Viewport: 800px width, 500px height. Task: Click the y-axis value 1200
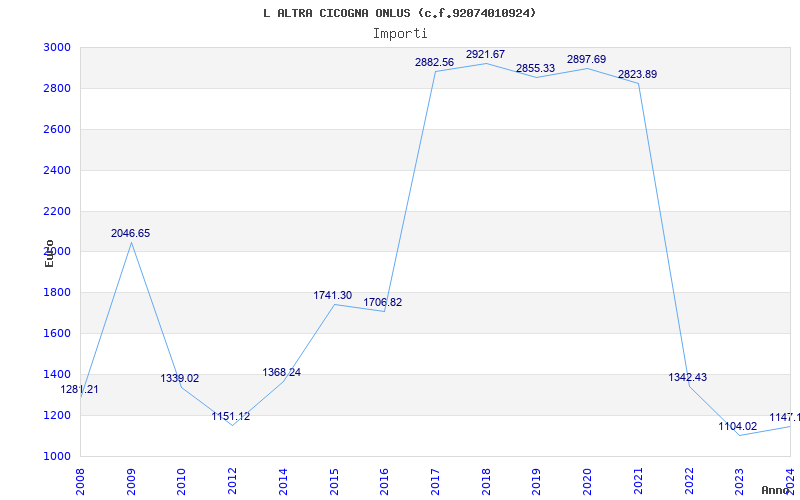tap(57, 415)
